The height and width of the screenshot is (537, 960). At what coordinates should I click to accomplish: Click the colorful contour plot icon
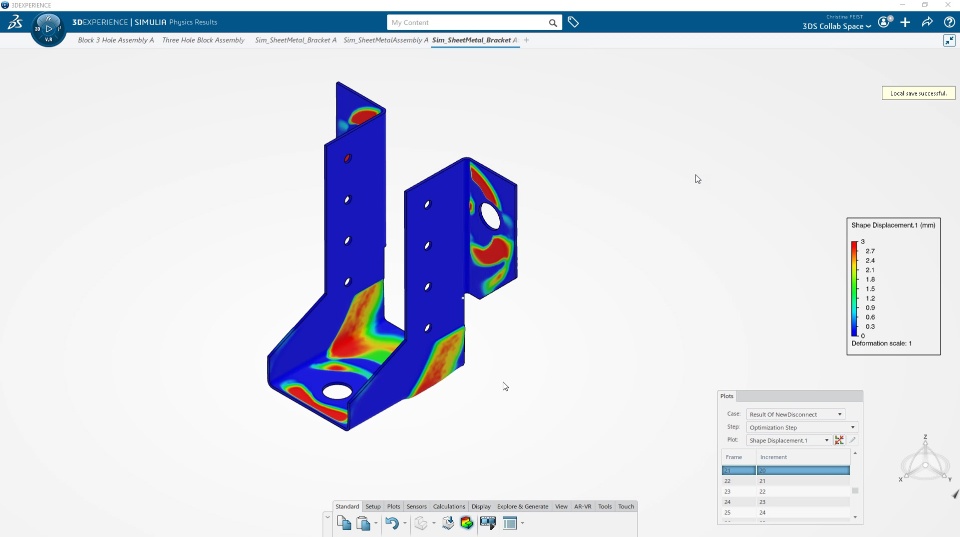(467, 523)
